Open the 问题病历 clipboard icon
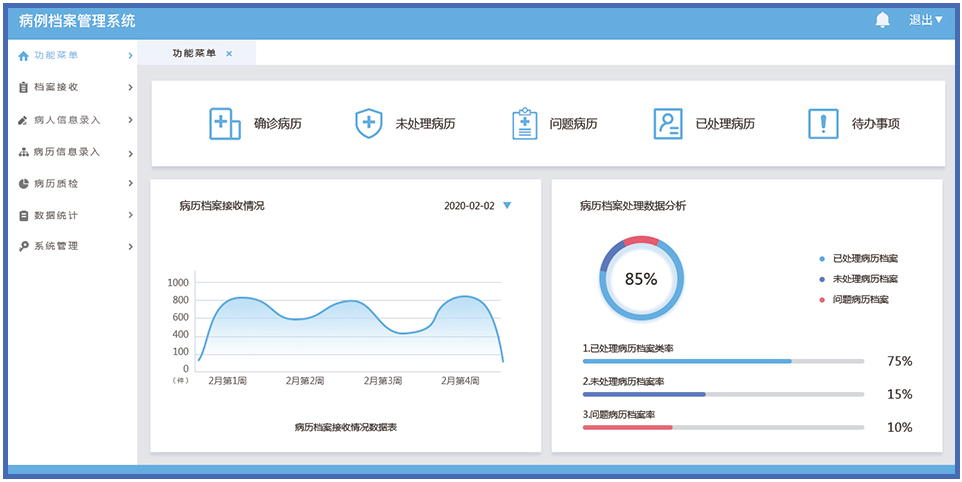The width and height of the screenshot is (962, 482). point(524,124)
